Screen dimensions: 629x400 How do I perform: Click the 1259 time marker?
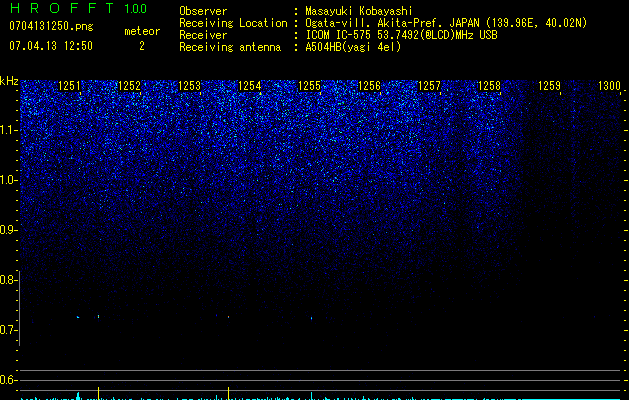[x=550, y=86]
